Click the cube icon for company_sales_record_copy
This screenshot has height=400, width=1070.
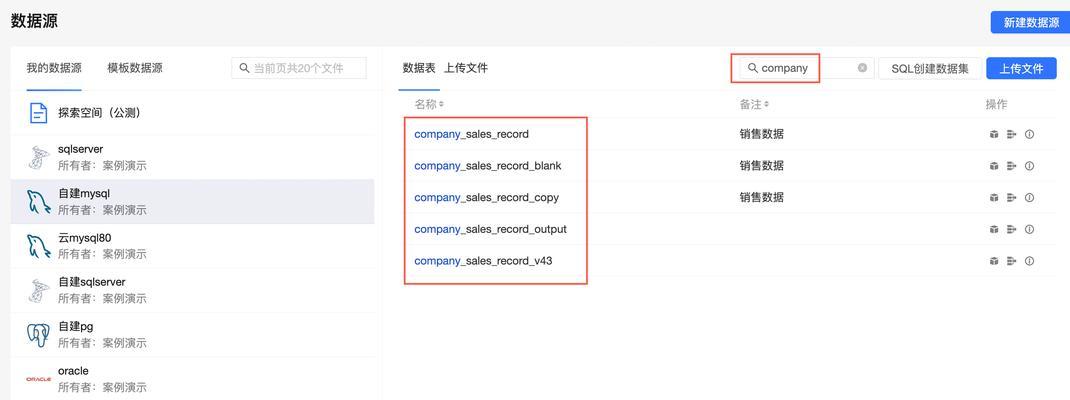click(994, 197)
